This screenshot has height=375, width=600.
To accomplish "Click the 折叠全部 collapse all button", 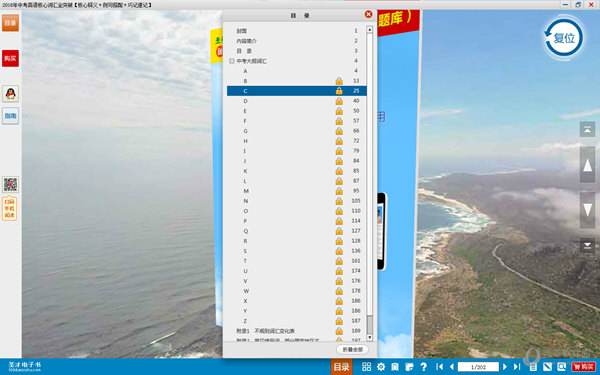I will [352, 349].
